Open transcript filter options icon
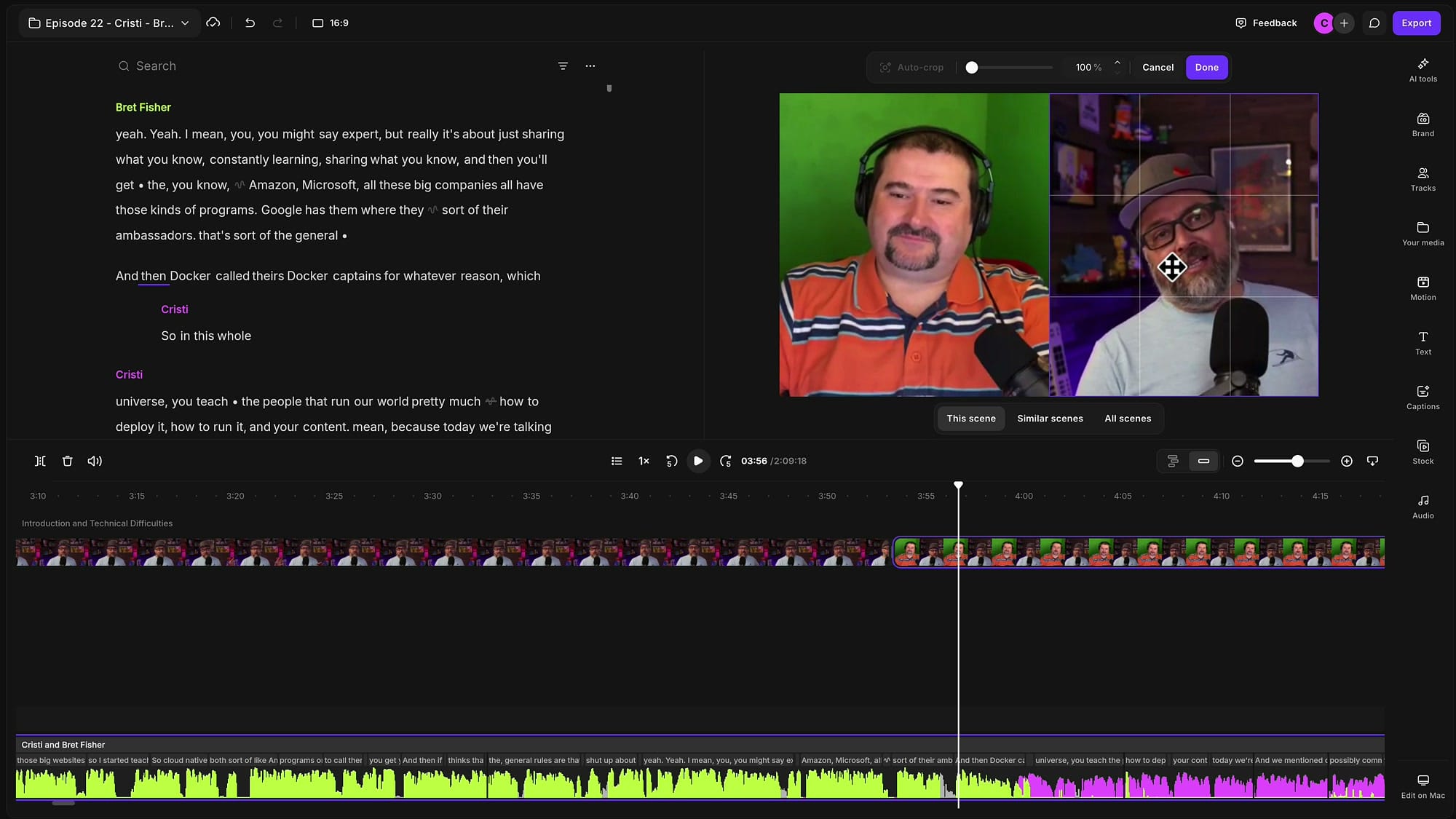 click(563, 66)
